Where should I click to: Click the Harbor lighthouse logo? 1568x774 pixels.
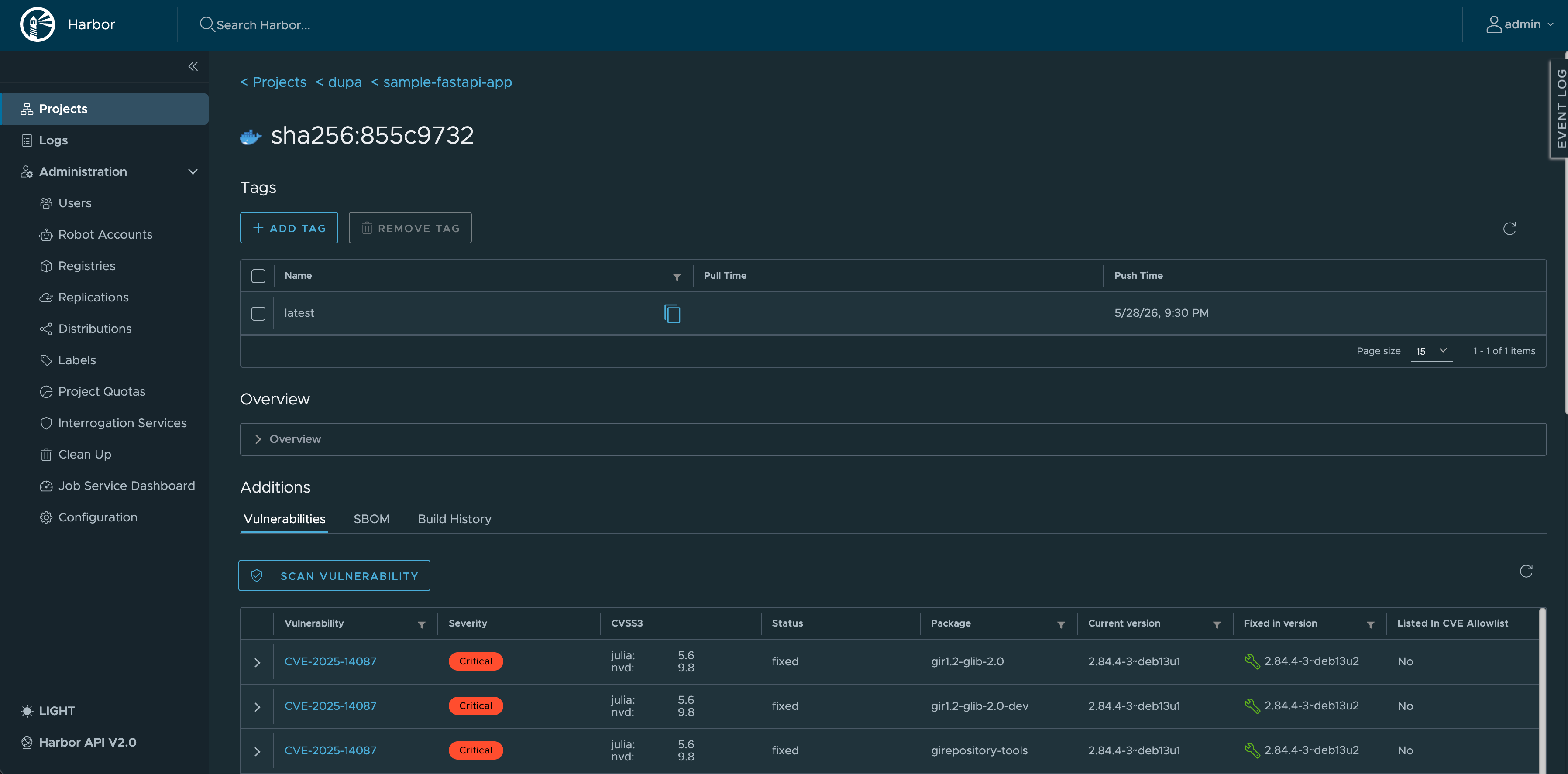37,24
